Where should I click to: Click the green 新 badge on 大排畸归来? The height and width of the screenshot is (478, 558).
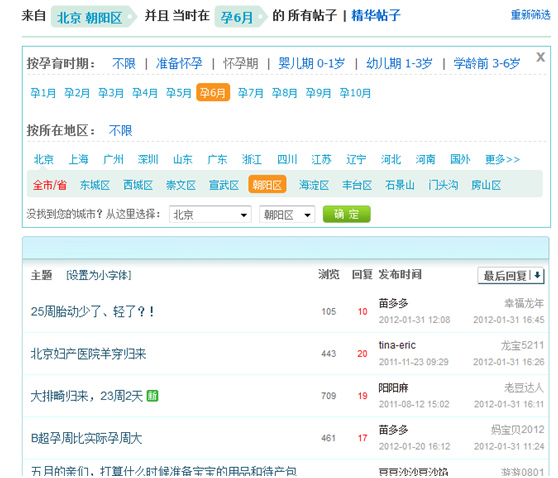[x=152, y=395]
